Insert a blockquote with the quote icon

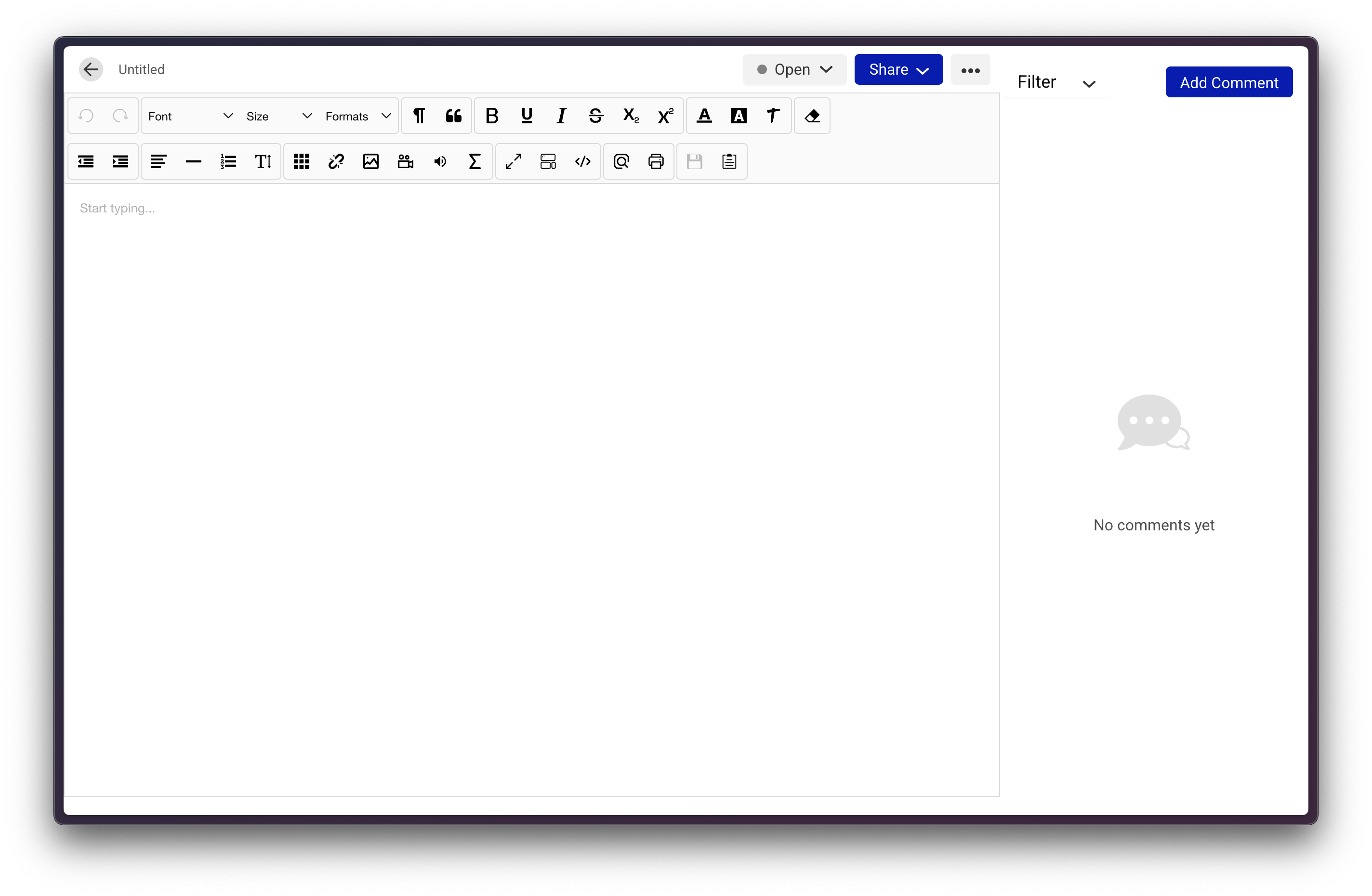point(454,116)
